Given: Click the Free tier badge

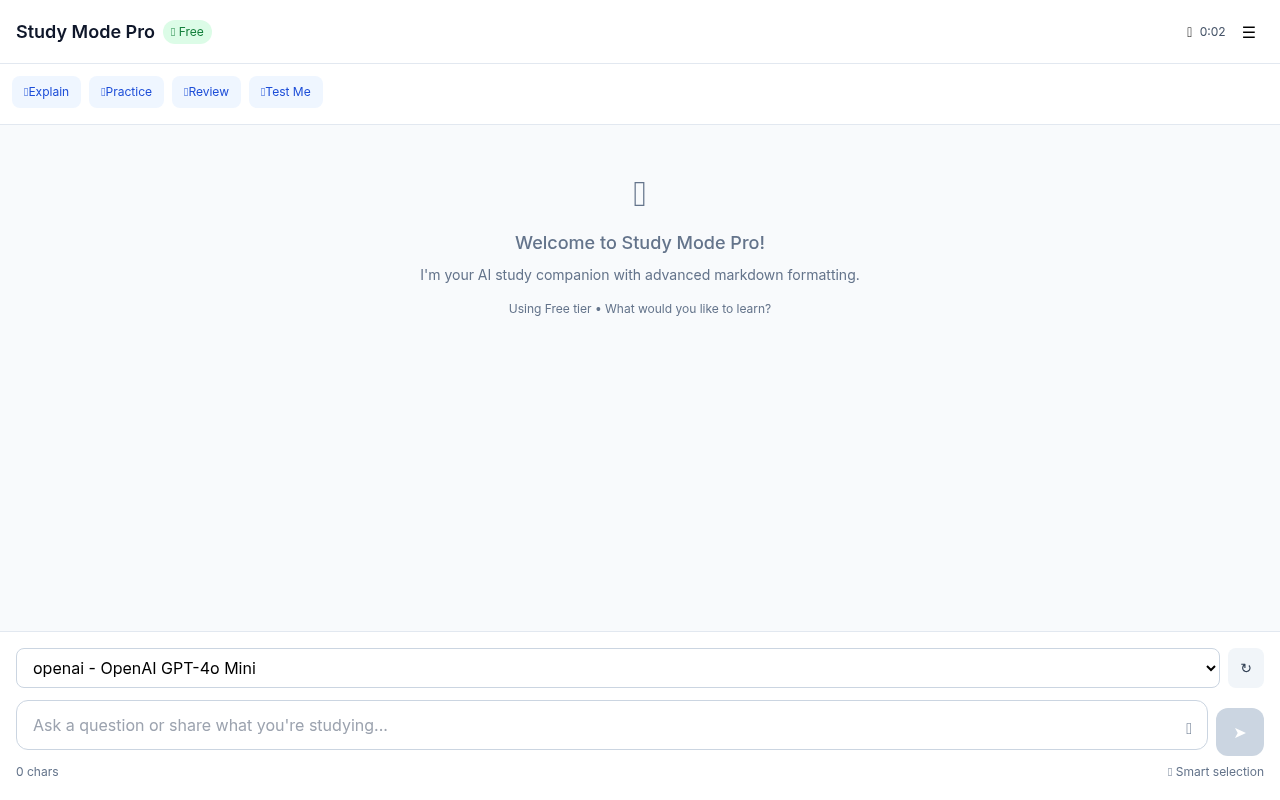Looking at the screenshot, I should [x=187, y=31].
